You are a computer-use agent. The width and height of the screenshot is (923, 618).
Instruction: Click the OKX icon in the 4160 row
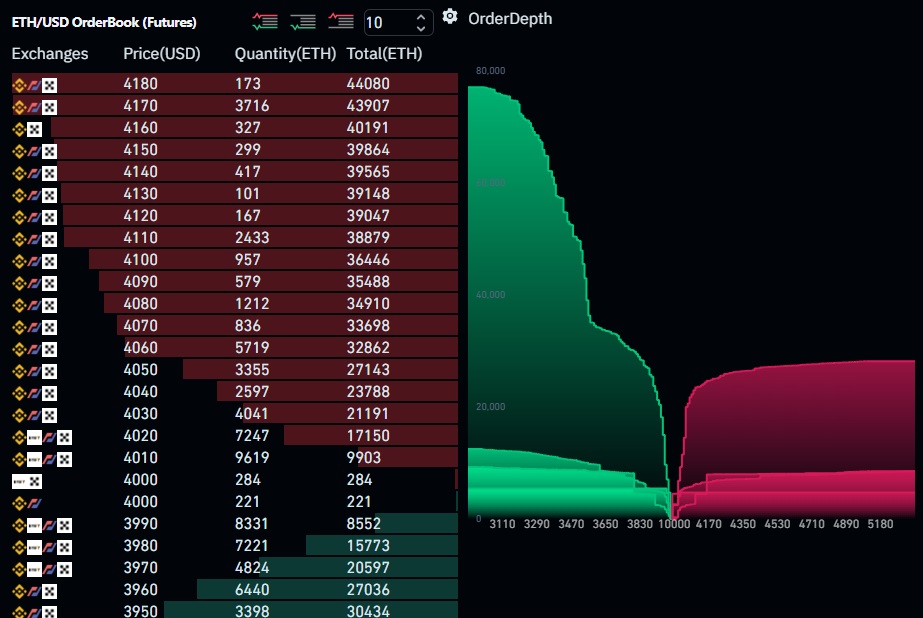coord(35,129)
